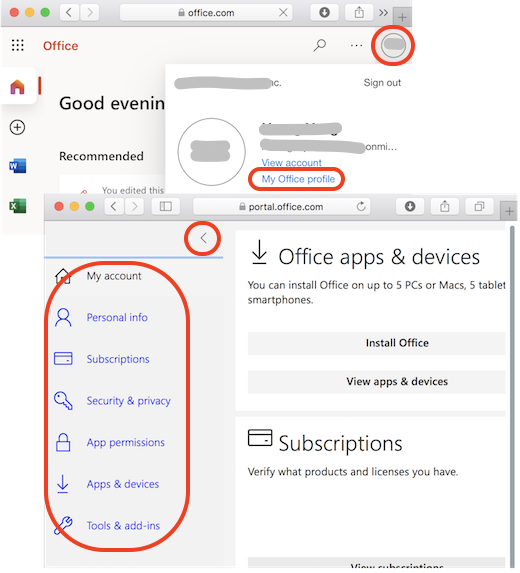
Task: Open a new tab in the office.com window
Action: tap(402, 17)
